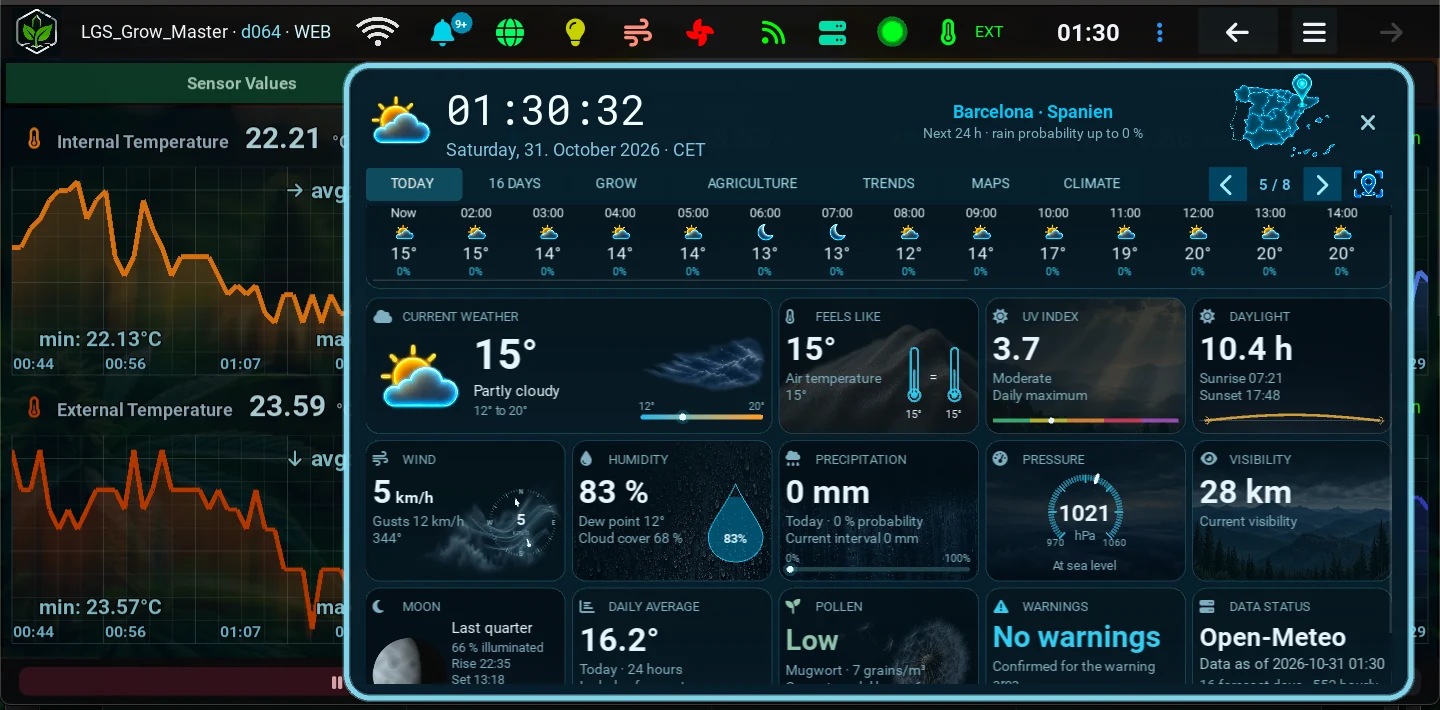Click the Data Status server icon
Image resolution: width=1440 pixels, height=710 pixels.
coord(1207,607)
